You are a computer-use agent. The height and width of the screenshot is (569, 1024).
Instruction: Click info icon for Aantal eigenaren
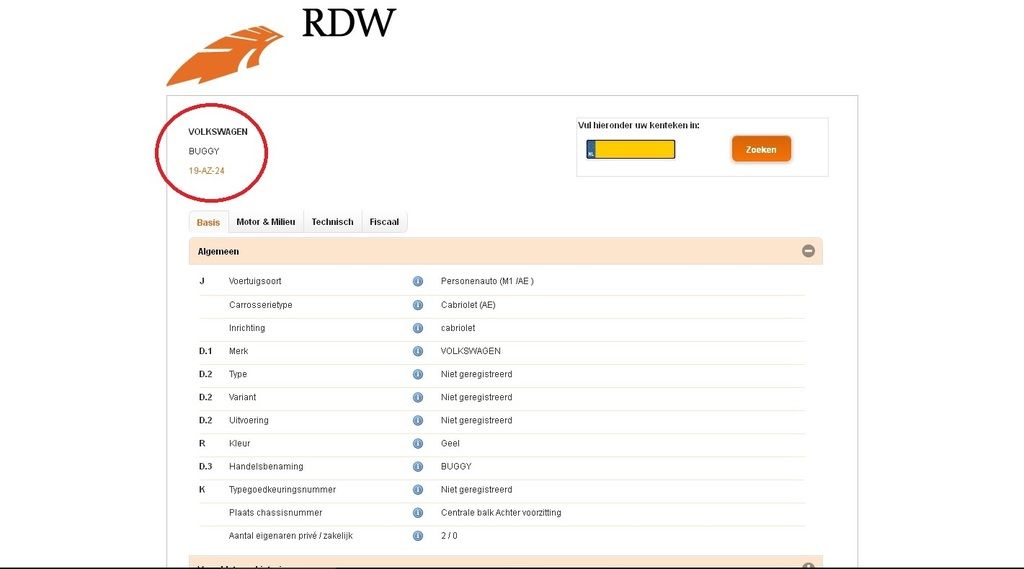pos(418,536)
